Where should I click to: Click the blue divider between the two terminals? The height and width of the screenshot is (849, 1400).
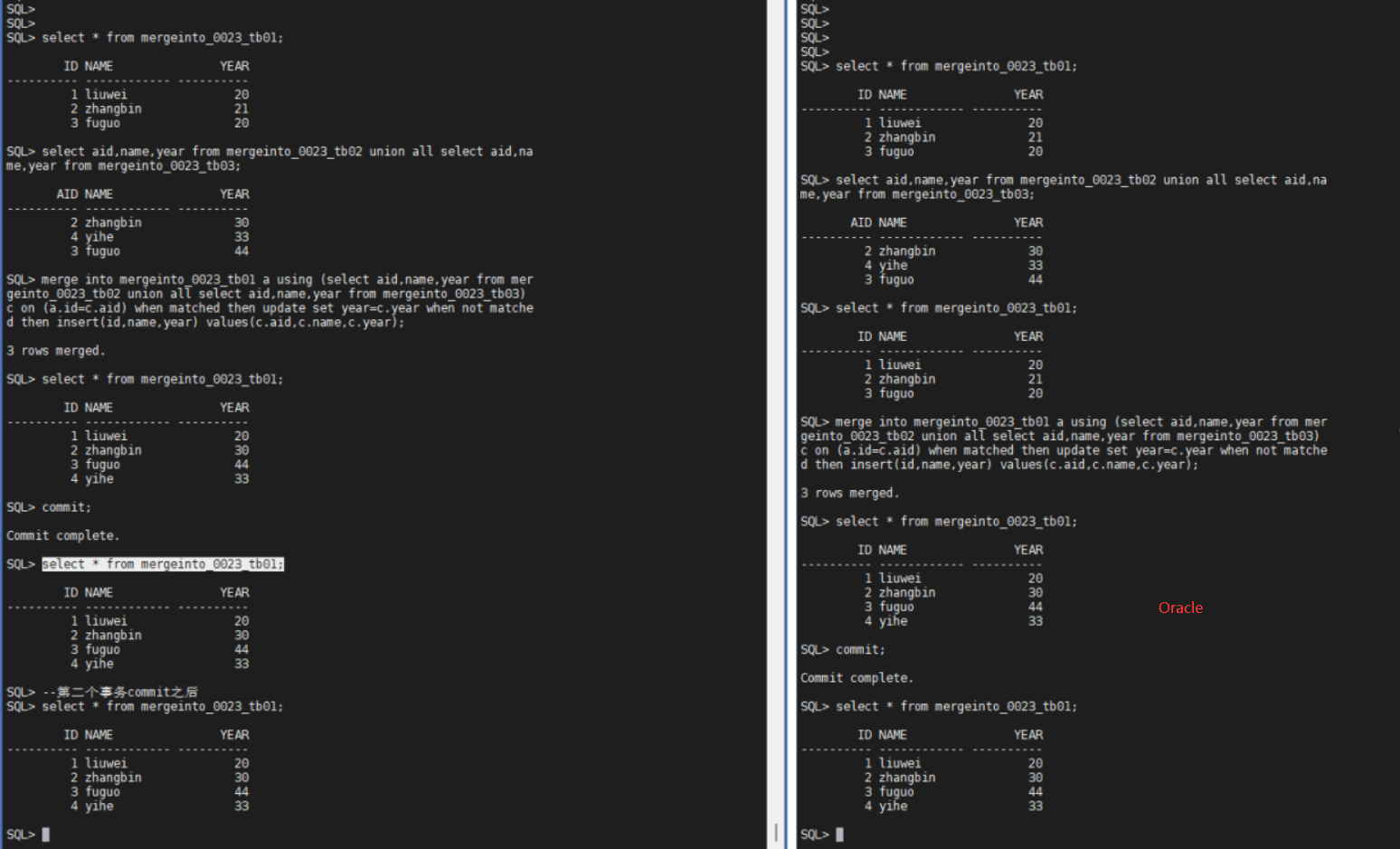[787, 425]
